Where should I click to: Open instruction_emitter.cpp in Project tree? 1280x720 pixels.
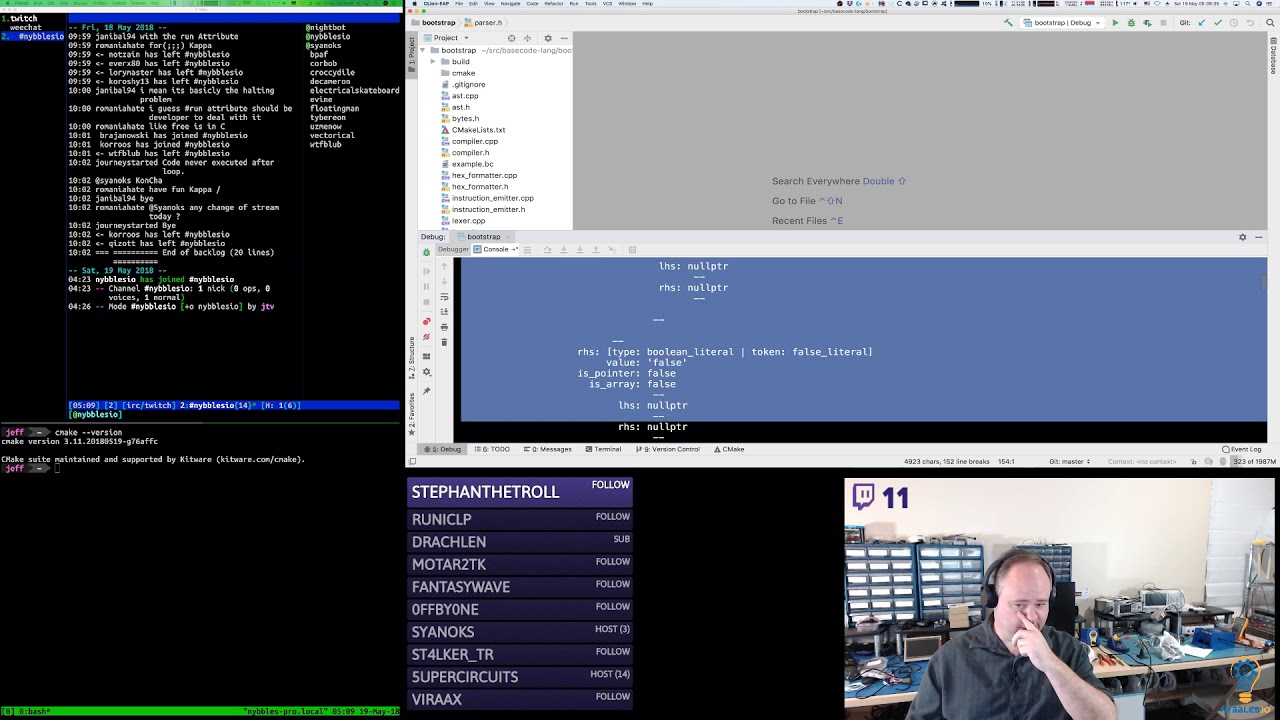(492, 198)
